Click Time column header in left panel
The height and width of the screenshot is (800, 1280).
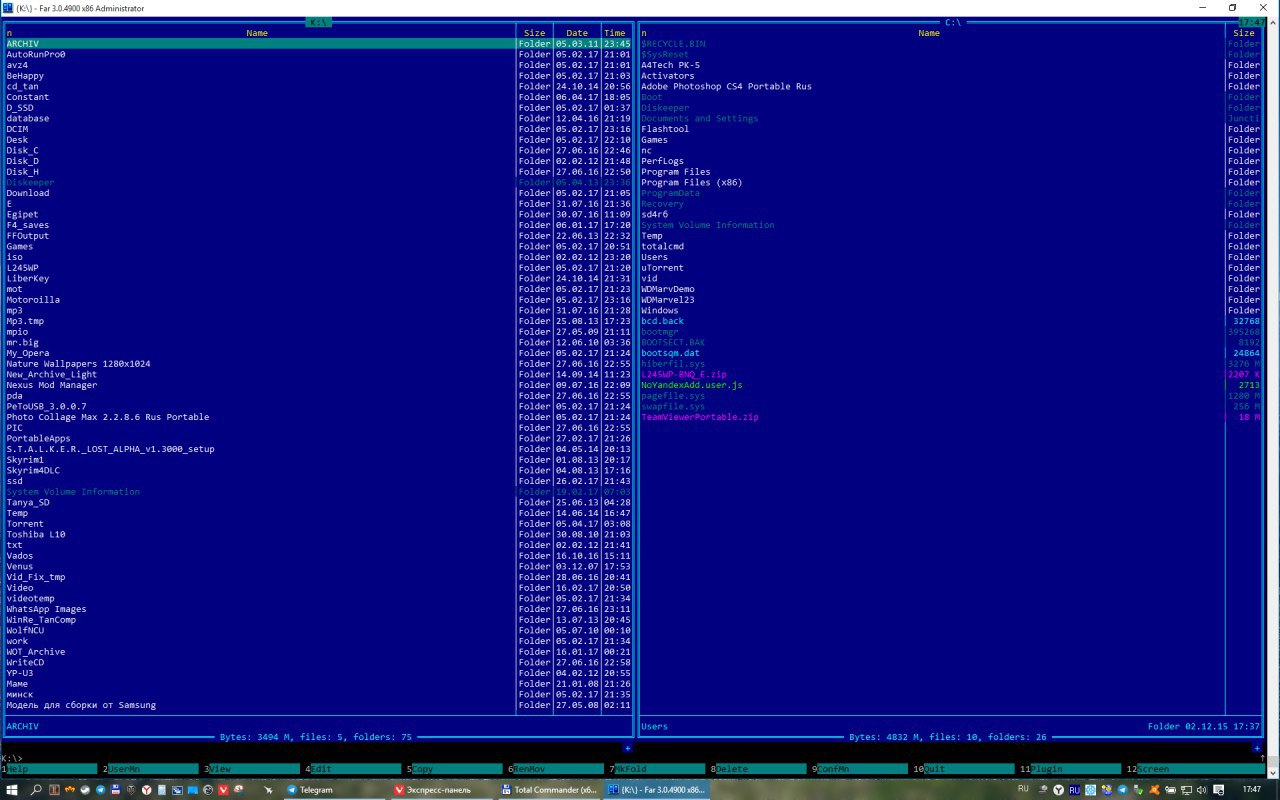pos(615,33)
